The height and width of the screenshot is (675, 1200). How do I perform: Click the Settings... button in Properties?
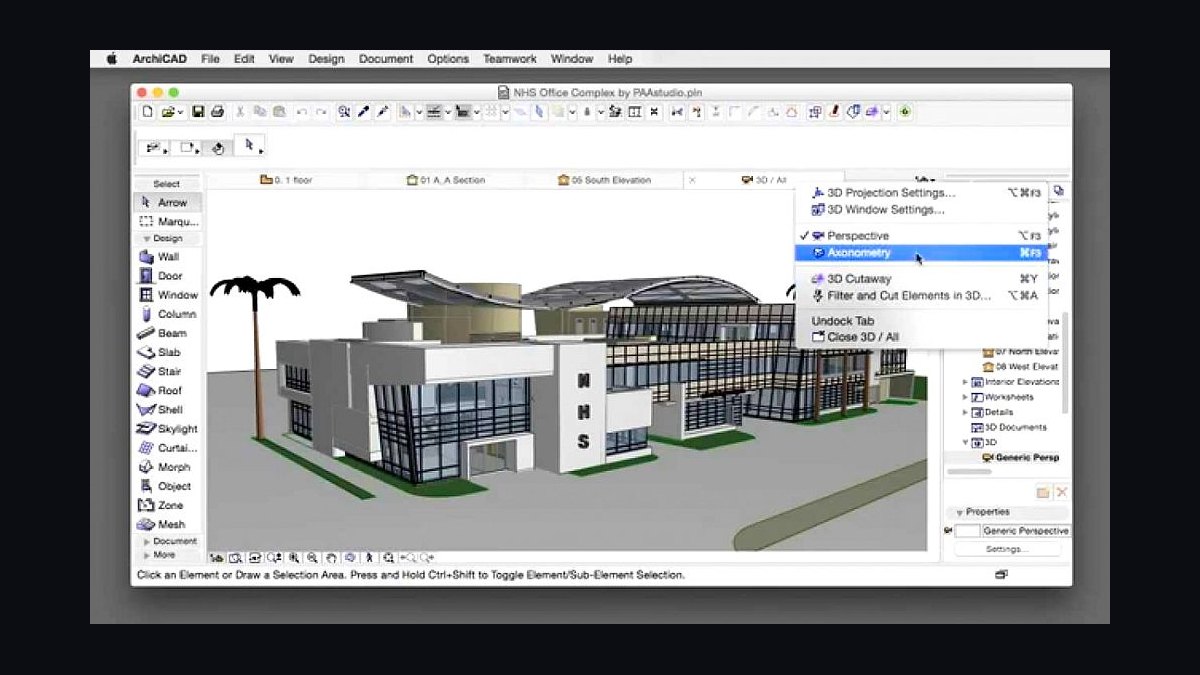[x=1007, y=549]
